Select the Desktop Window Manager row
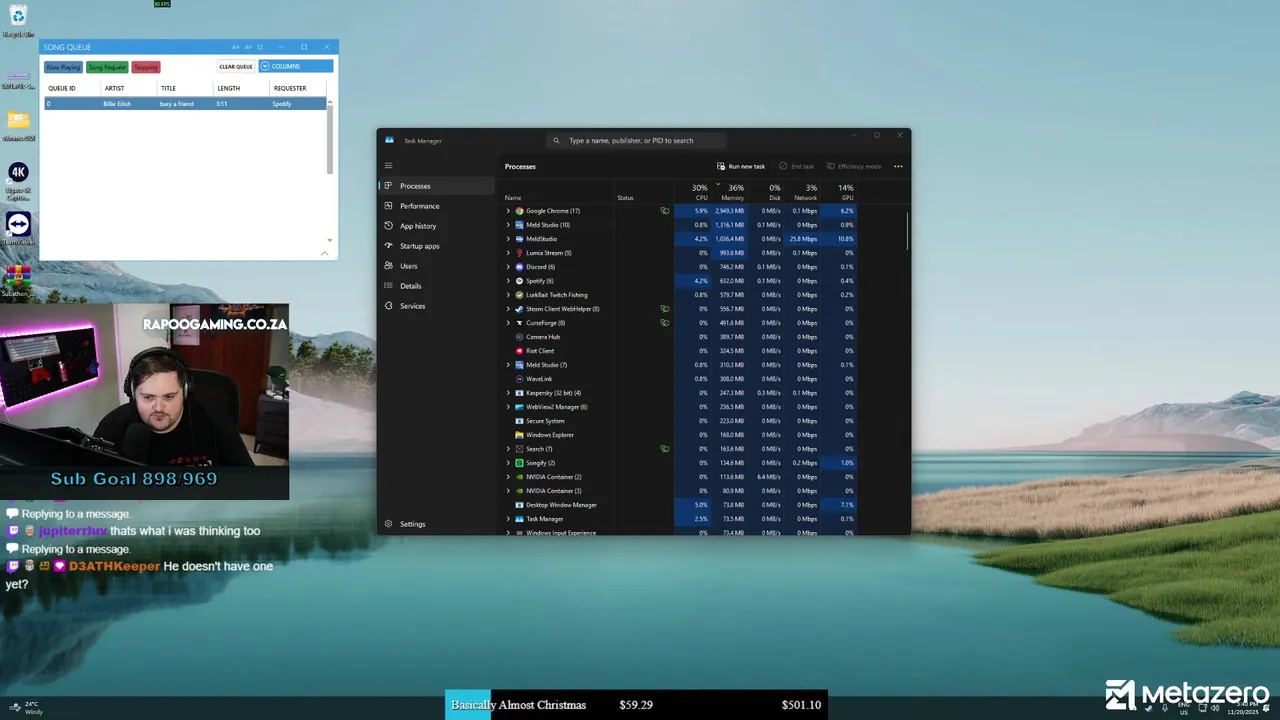The image size is (1280, 720). click(x=680, y=505)
